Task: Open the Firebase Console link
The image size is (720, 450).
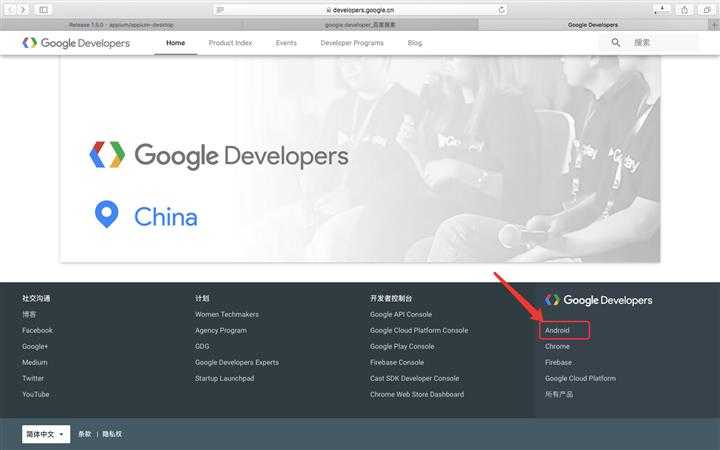Action: coord(397,363)
